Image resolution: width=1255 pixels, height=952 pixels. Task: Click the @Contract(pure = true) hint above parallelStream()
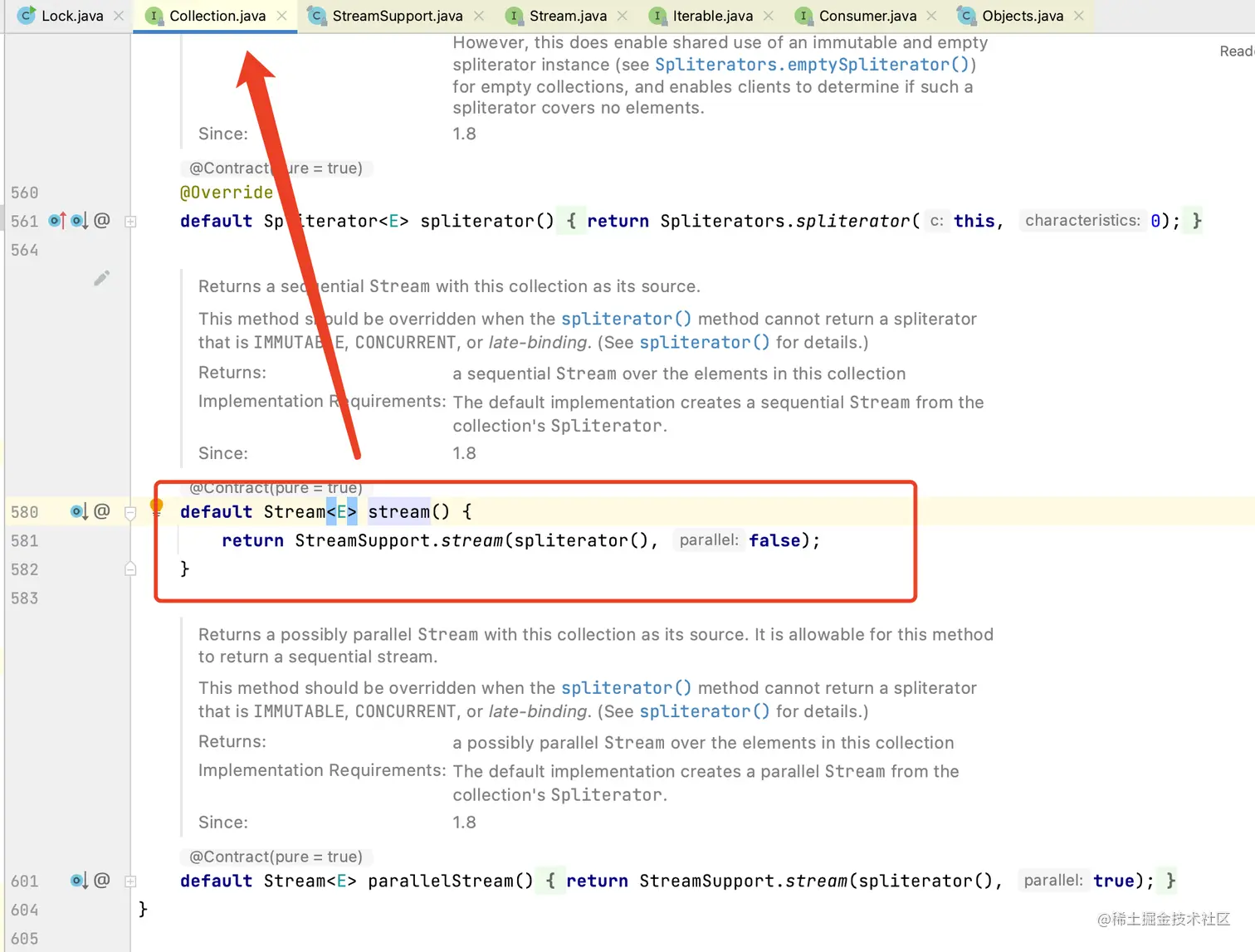click(x=276, y=857)
